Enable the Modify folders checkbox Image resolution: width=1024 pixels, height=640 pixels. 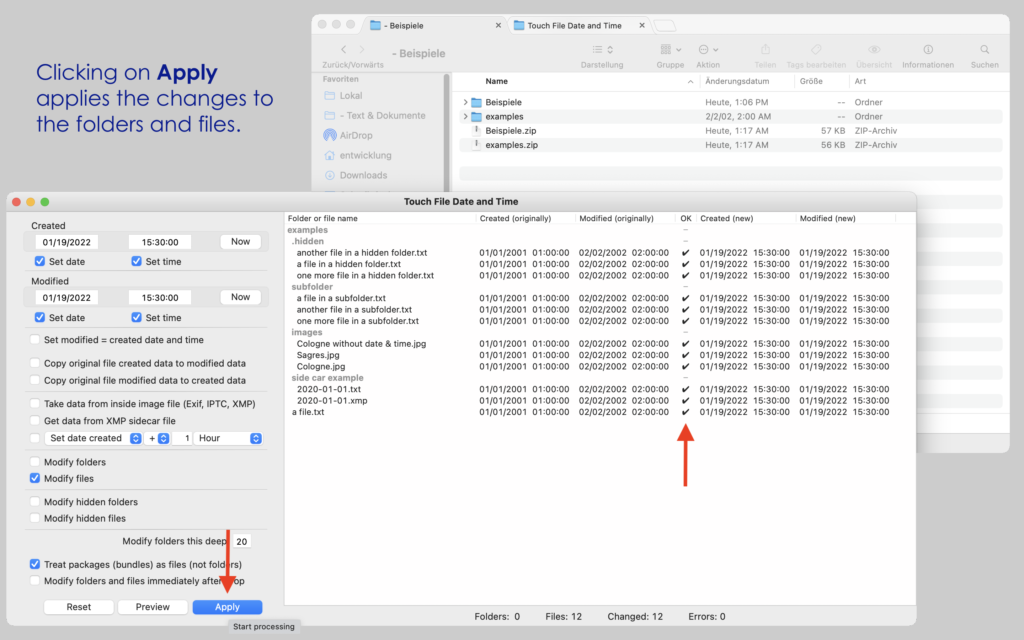pos(35,462)
